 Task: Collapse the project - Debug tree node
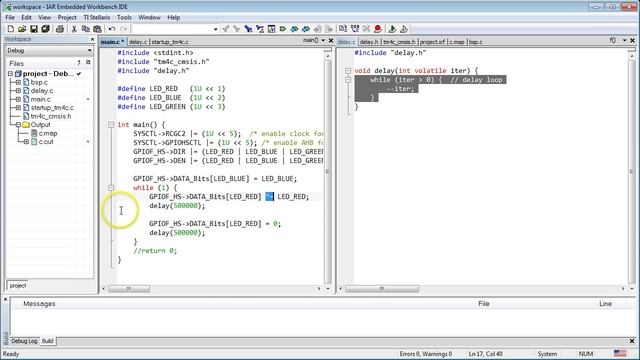[11, 74]
